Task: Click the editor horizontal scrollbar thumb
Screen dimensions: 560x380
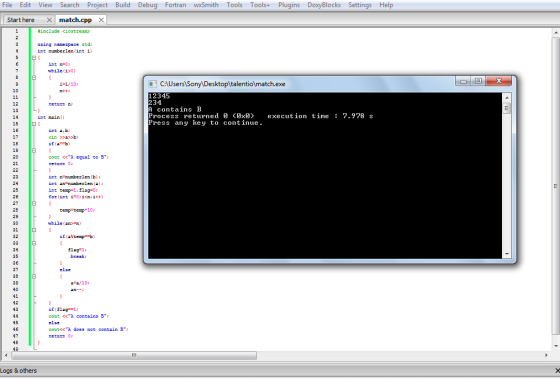Action: (134, 355)
